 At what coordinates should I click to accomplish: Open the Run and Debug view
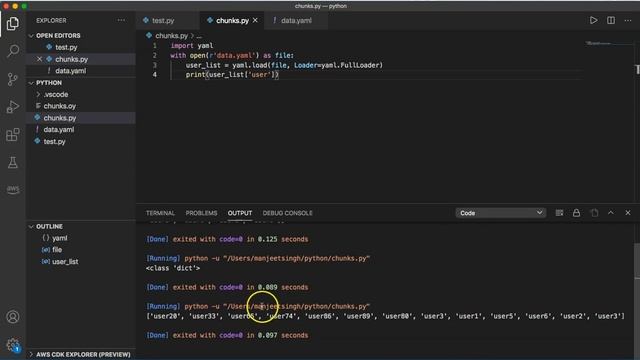(x=13, y=107)
